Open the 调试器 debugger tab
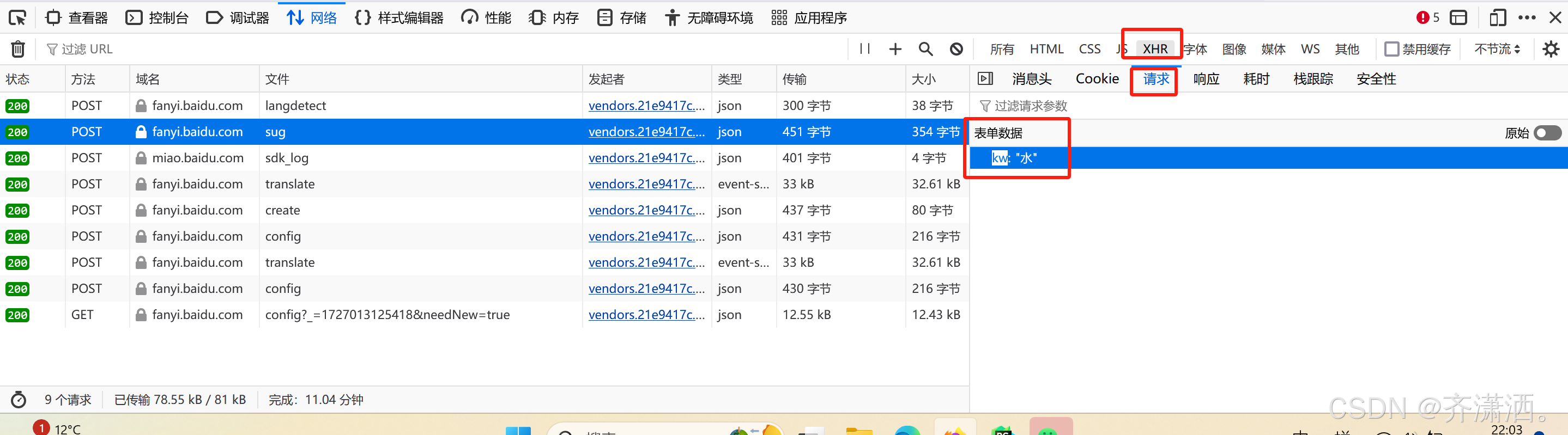Viewport: 1568px width, 435px height. (238, 17)
